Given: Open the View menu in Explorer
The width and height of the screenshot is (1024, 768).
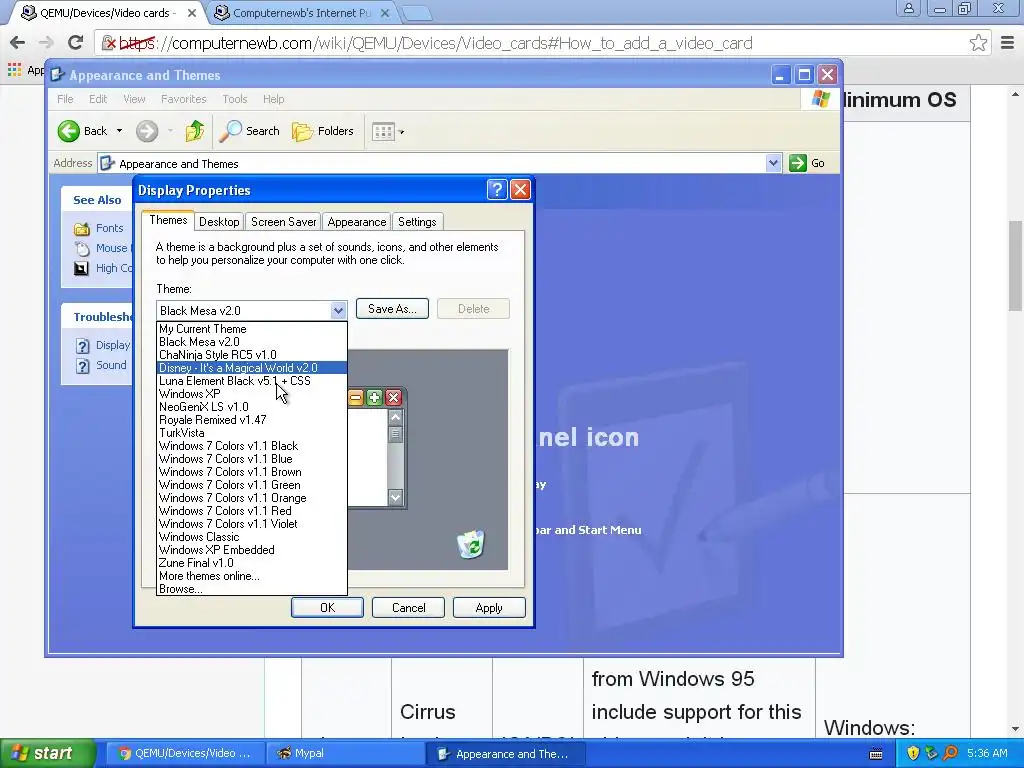Looking at the screenshot, I should point(134,99).
